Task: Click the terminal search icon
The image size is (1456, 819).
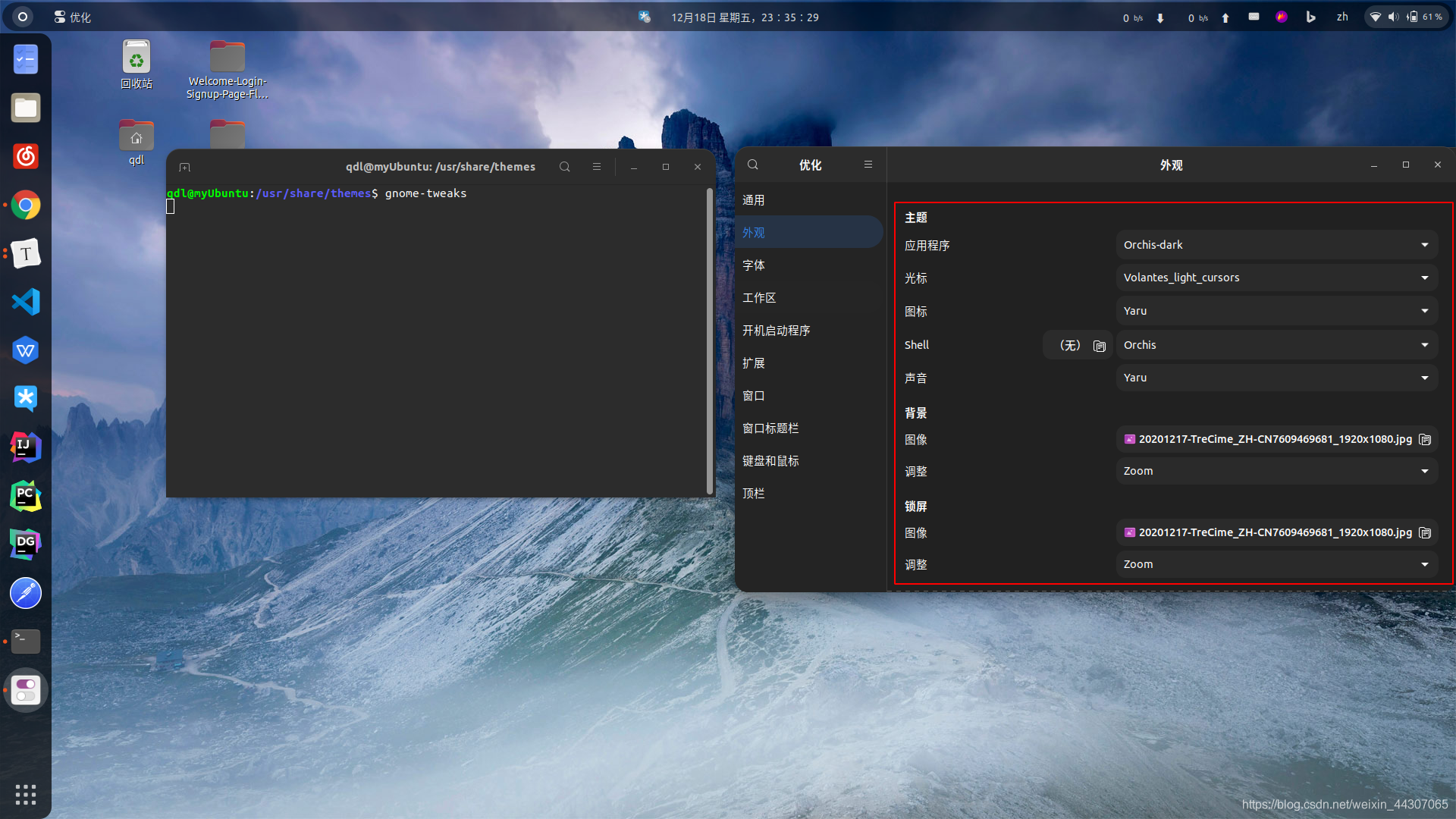Action: pyautogui.click(x=564, y=167)
